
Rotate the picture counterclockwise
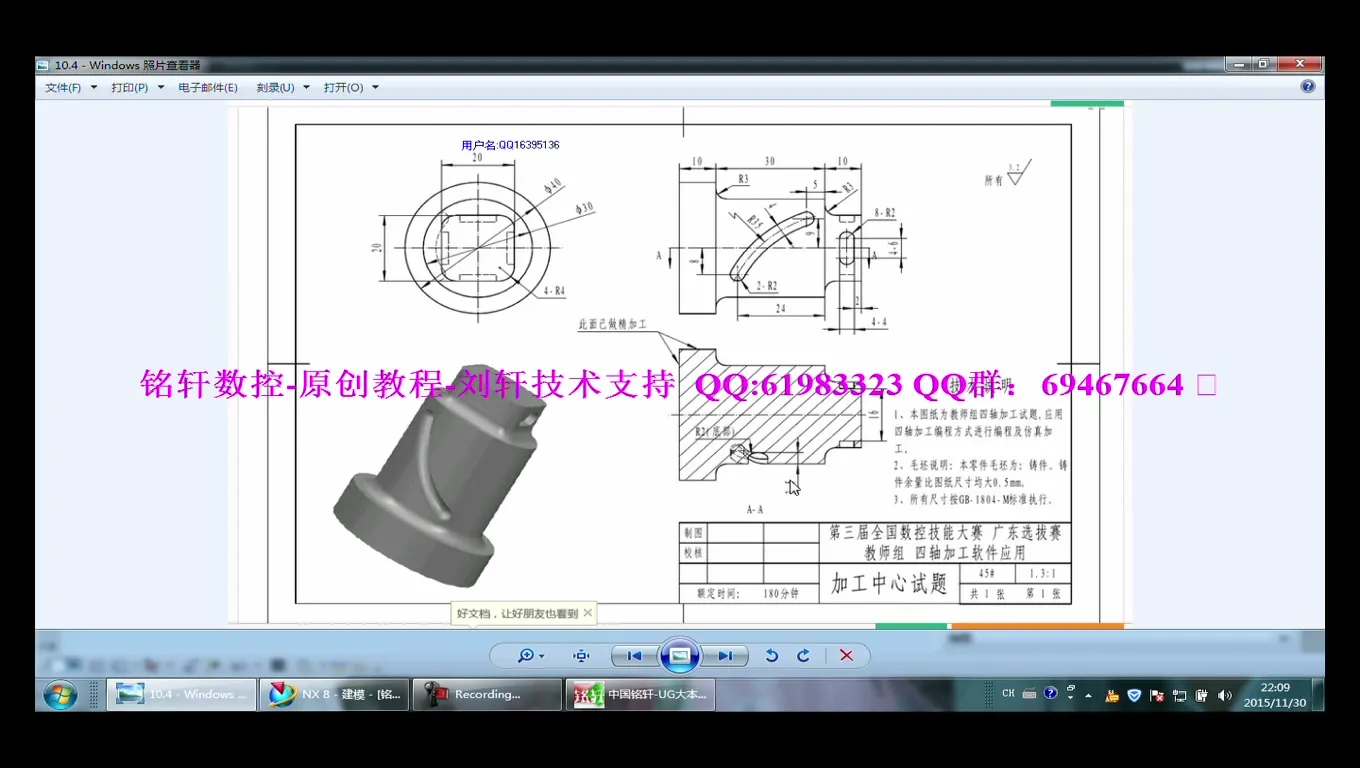pyautogui.click(x=771, y=655)
